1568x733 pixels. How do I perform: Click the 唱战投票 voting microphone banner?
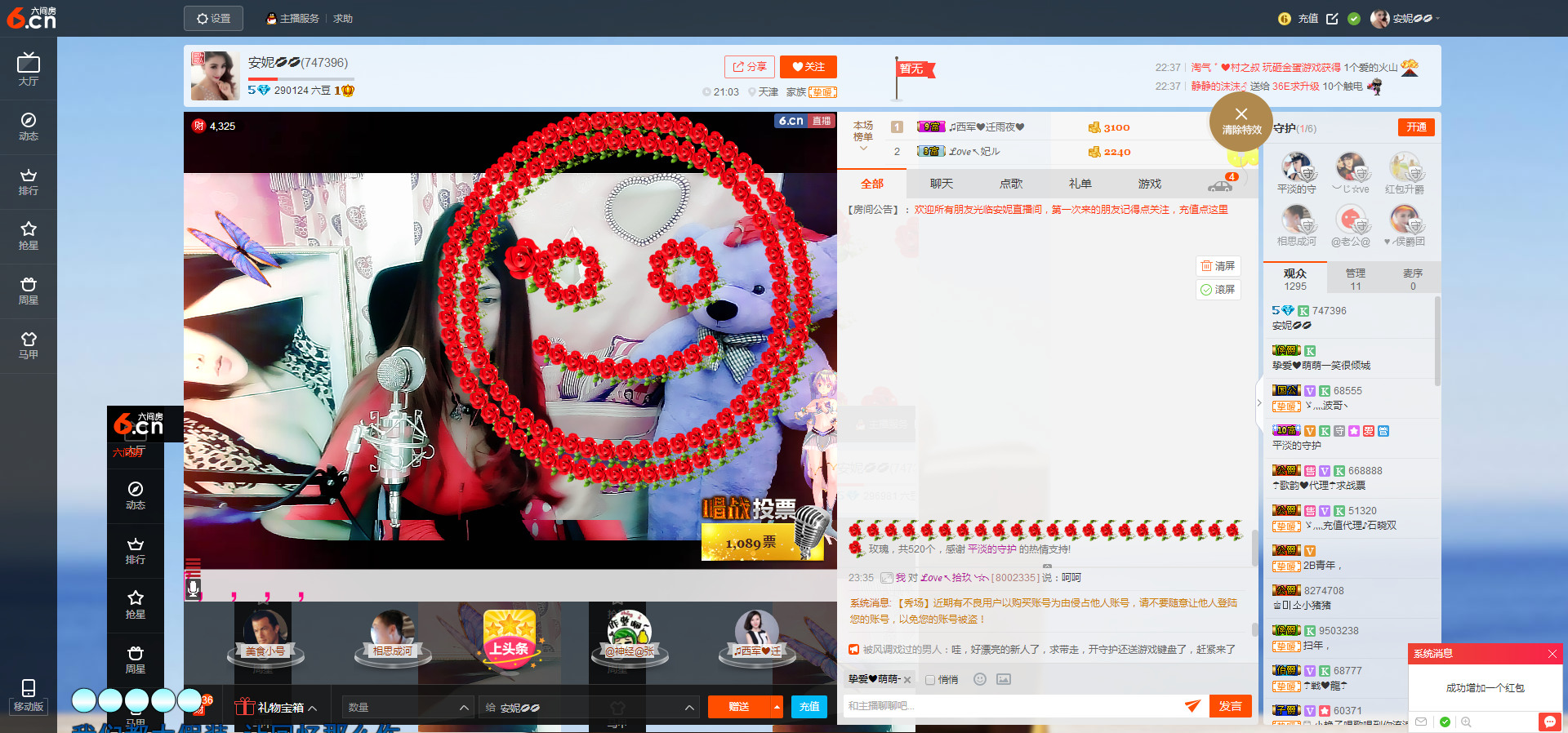click(766, 529)
